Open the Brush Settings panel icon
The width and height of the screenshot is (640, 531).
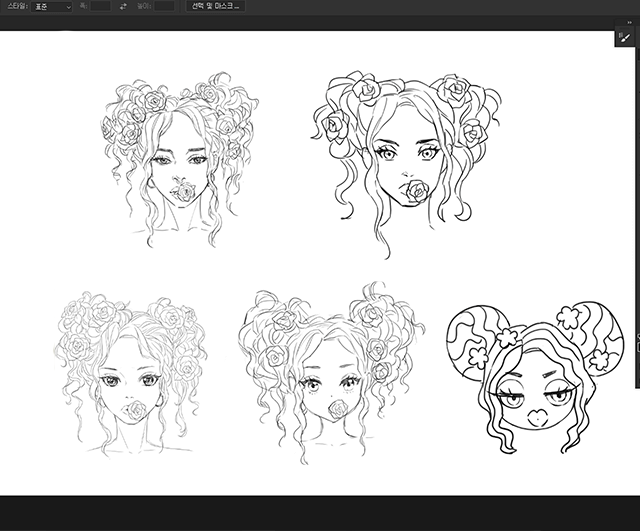[x=624, y=38]
